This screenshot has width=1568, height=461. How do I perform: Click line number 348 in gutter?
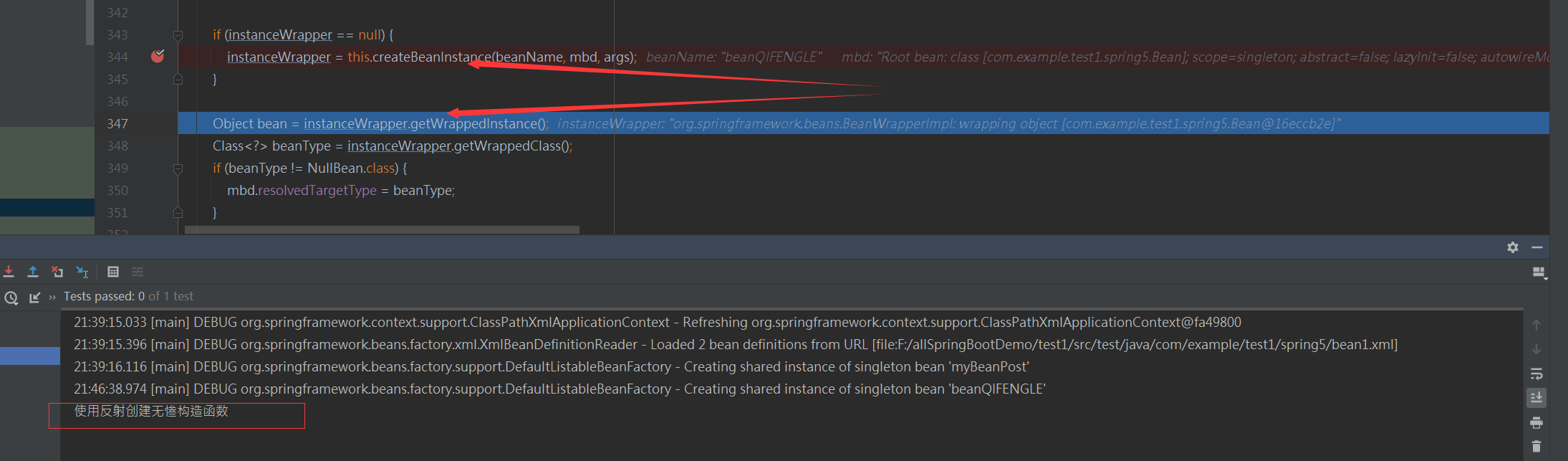coord(117,146)
